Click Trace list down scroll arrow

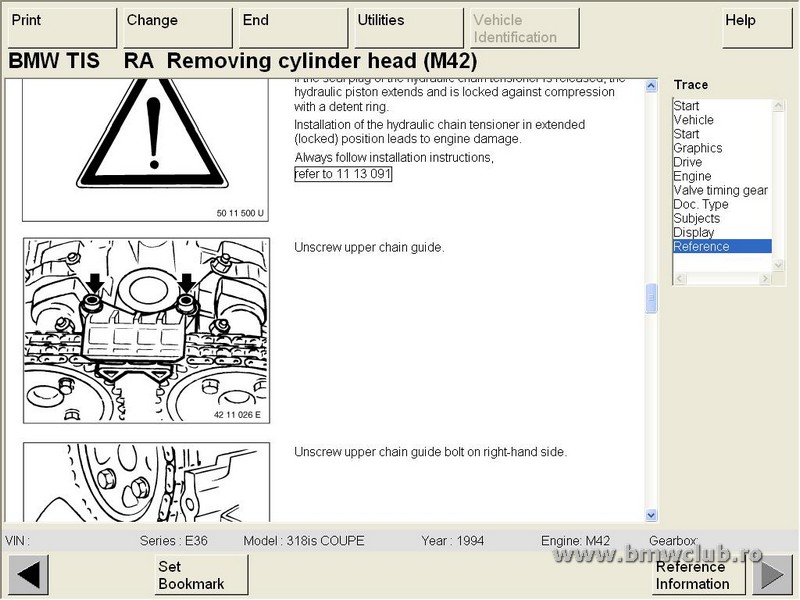[x=779, y=265]
